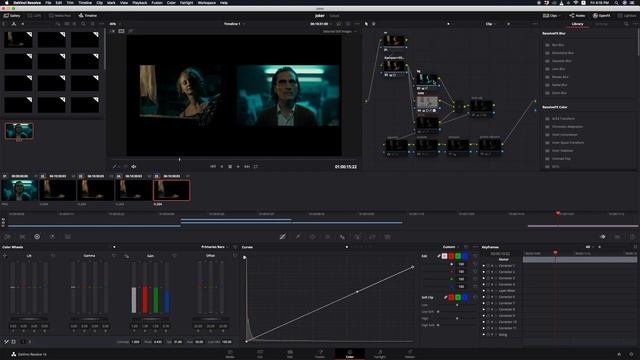
Task: Open the File menu
Action: pos(48,2)
